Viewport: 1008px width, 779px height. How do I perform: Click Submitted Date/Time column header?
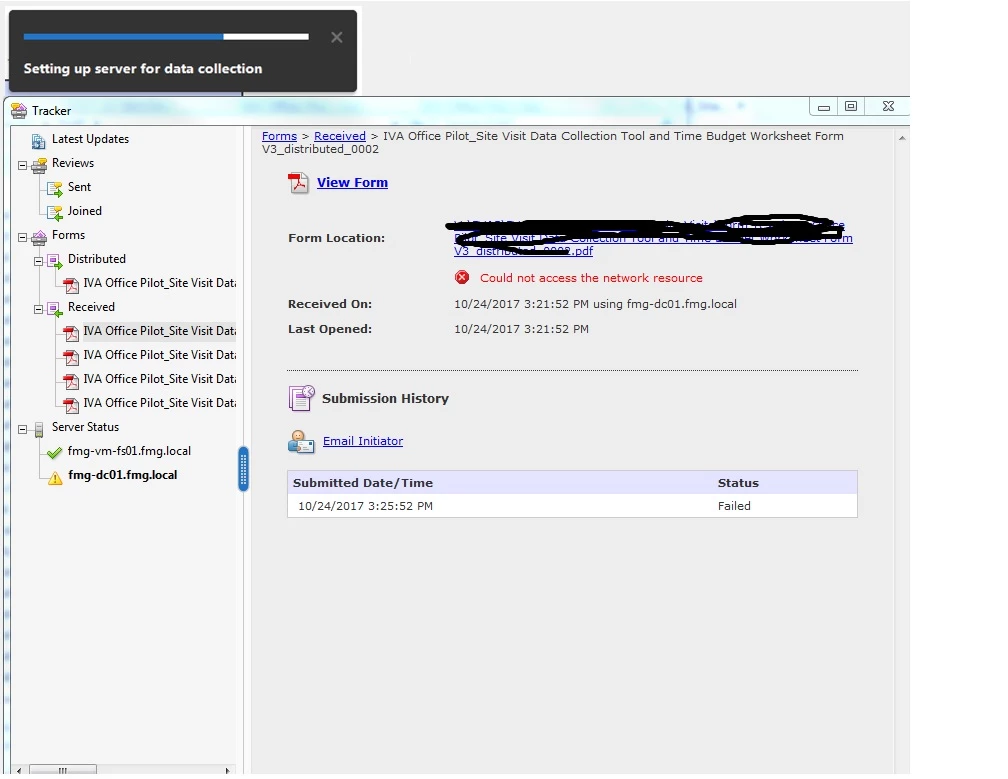click(x=363, y=483)
